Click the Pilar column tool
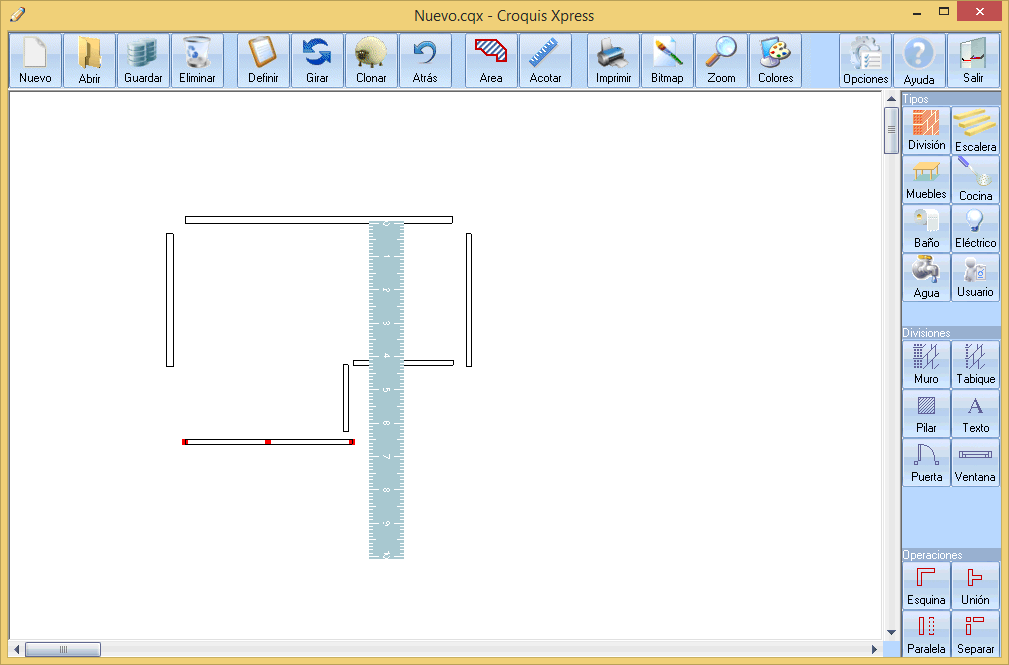This screenshot has height=665, width=1009. click(x=926, y=413)
